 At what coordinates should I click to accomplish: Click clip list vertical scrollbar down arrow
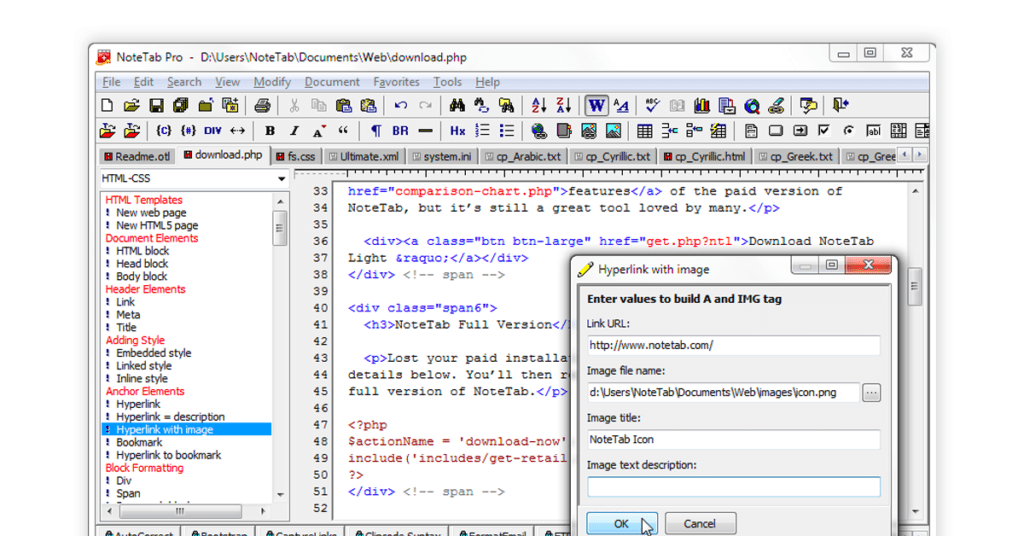(280, 495)
